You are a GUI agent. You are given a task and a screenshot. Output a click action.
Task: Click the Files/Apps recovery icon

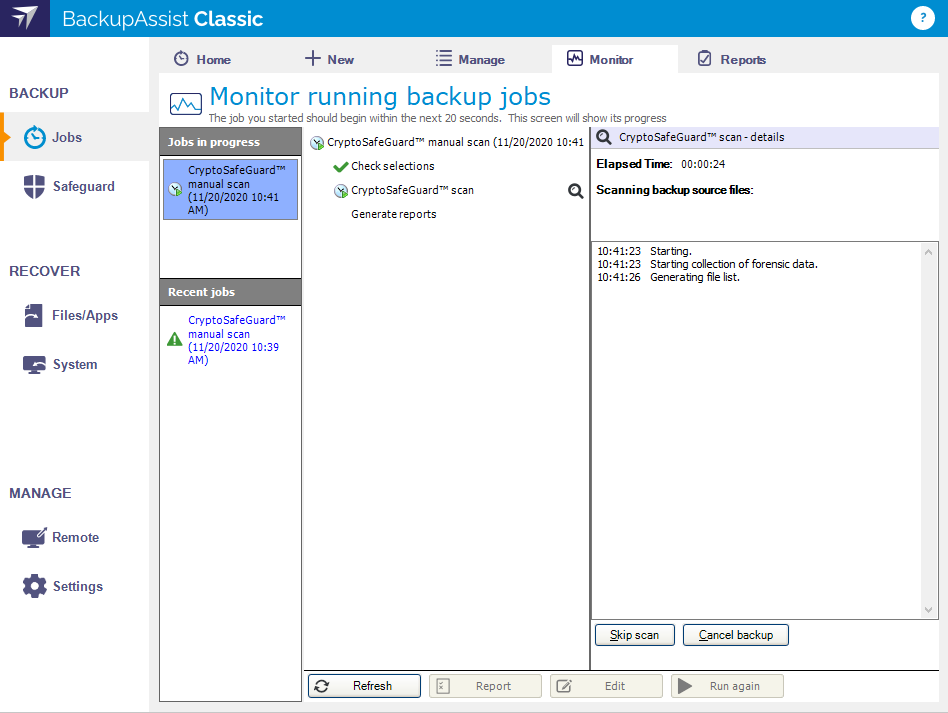[x=33, y=315]
